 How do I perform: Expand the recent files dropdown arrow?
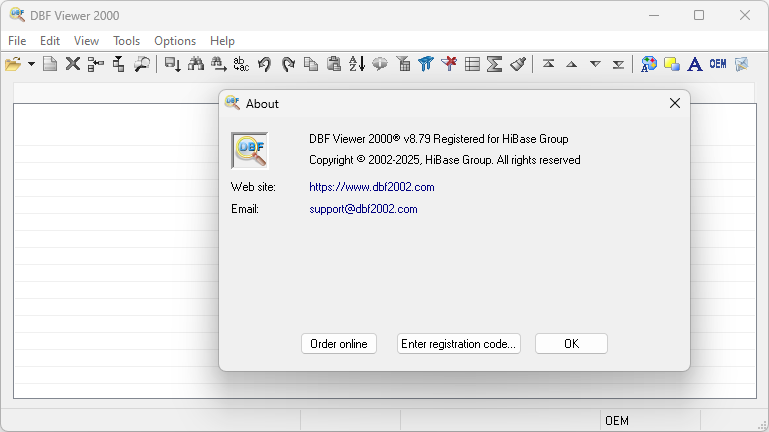(x=31, y=64)
